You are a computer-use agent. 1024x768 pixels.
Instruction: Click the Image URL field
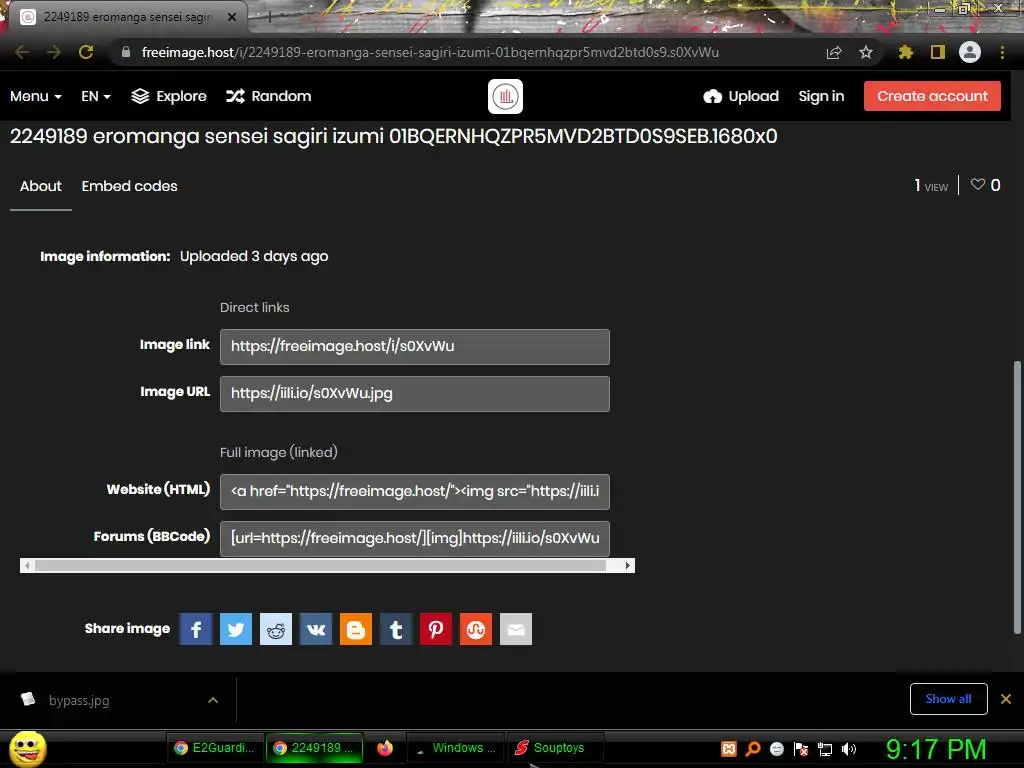pyautogui.click(x=415, y=394)
